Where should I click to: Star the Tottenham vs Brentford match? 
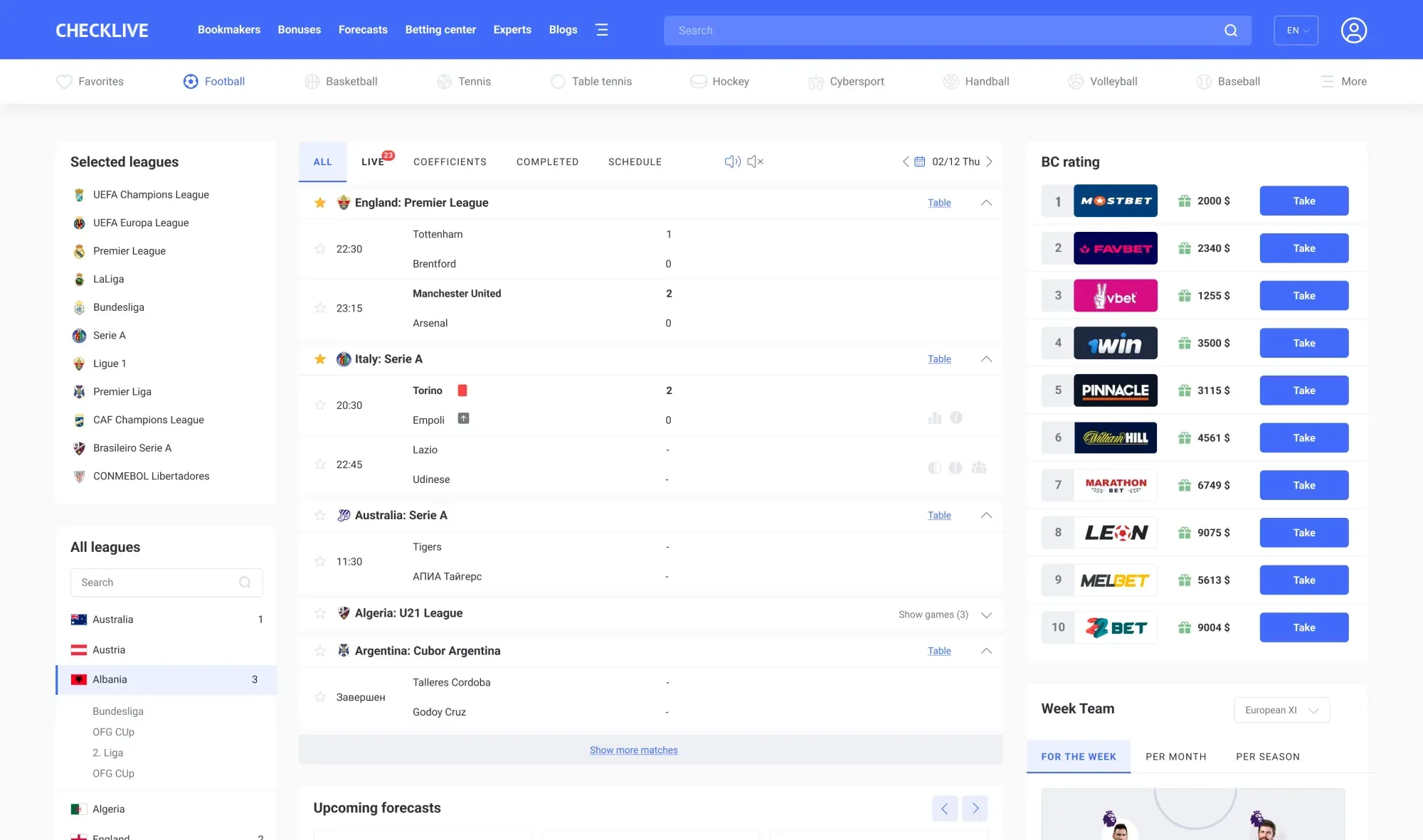(x=320, y=249)
